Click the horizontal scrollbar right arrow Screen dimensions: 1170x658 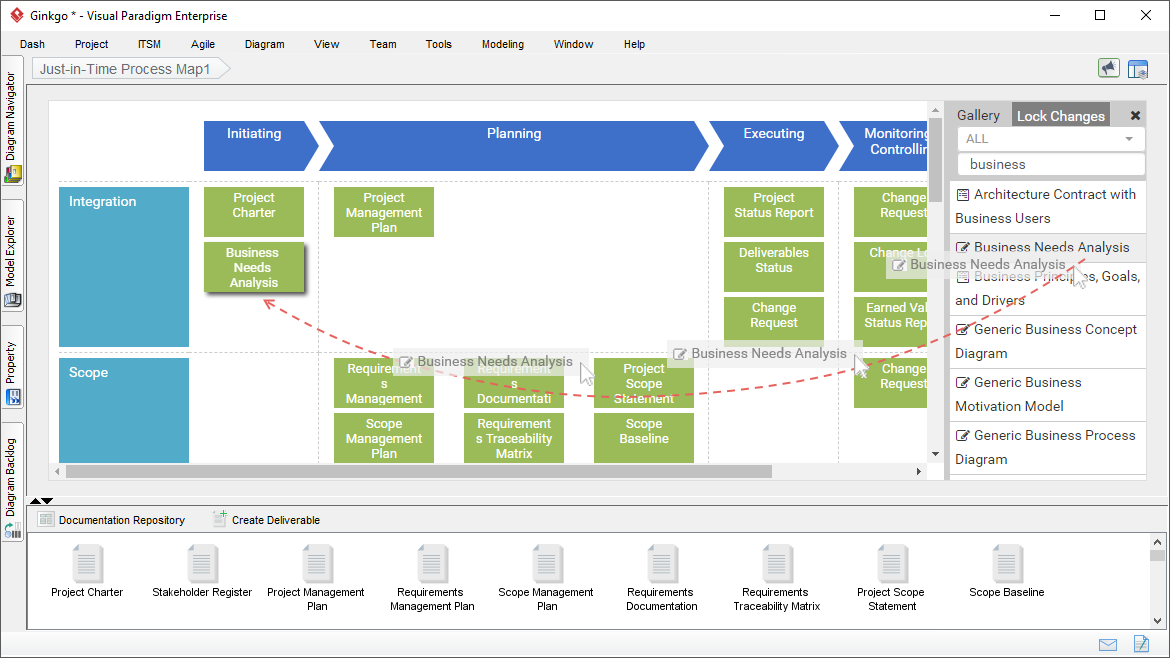click(x=918, y=471)
